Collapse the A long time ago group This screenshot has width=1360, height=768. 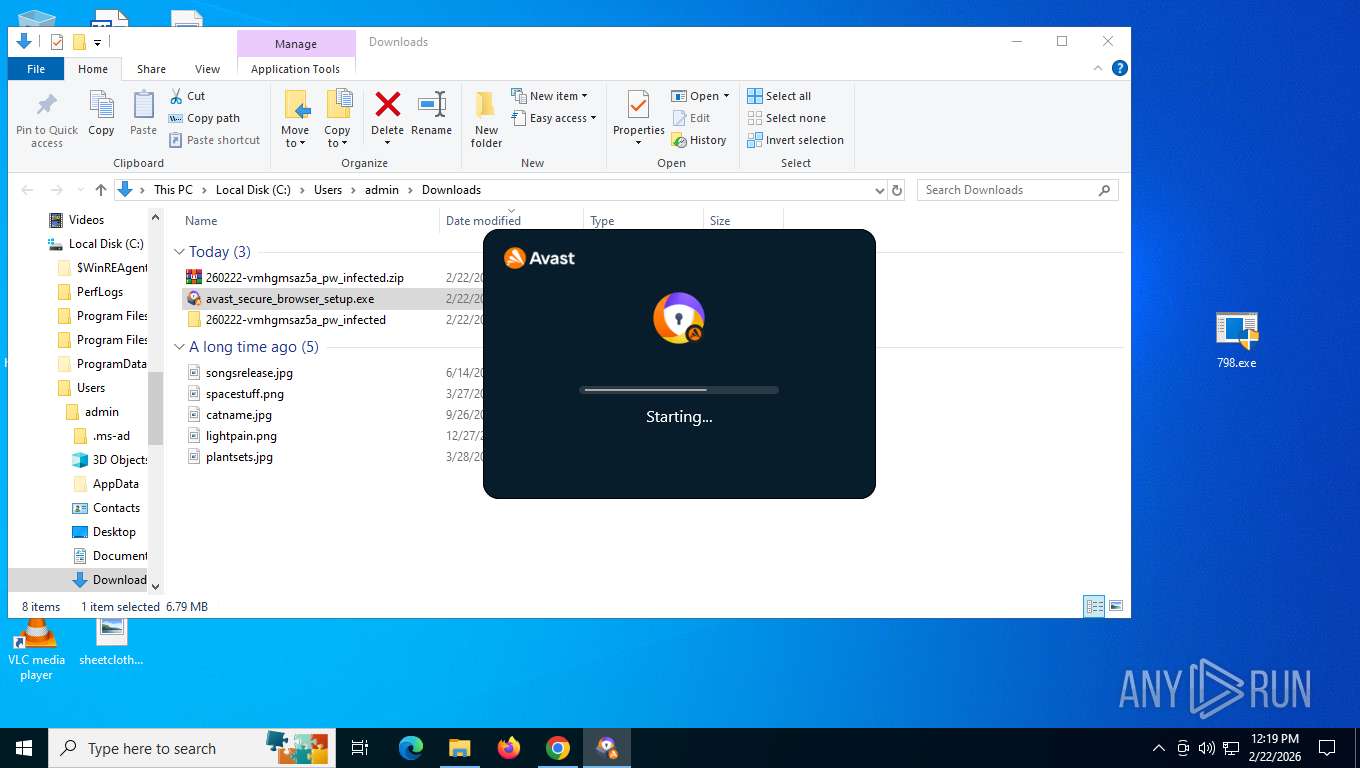180,347
